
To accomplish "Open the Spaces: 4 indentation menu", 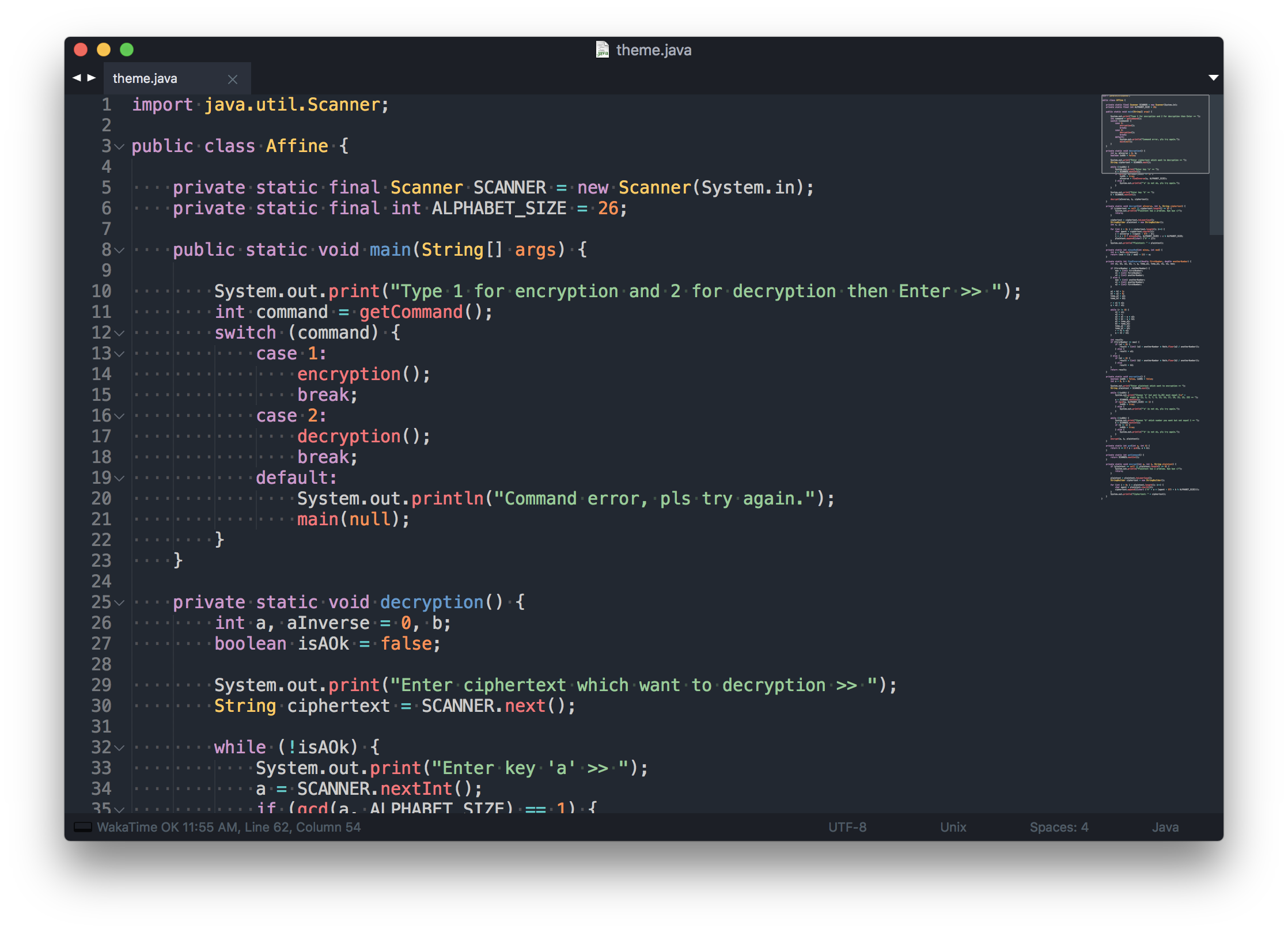I will [x=1059, y=827].
